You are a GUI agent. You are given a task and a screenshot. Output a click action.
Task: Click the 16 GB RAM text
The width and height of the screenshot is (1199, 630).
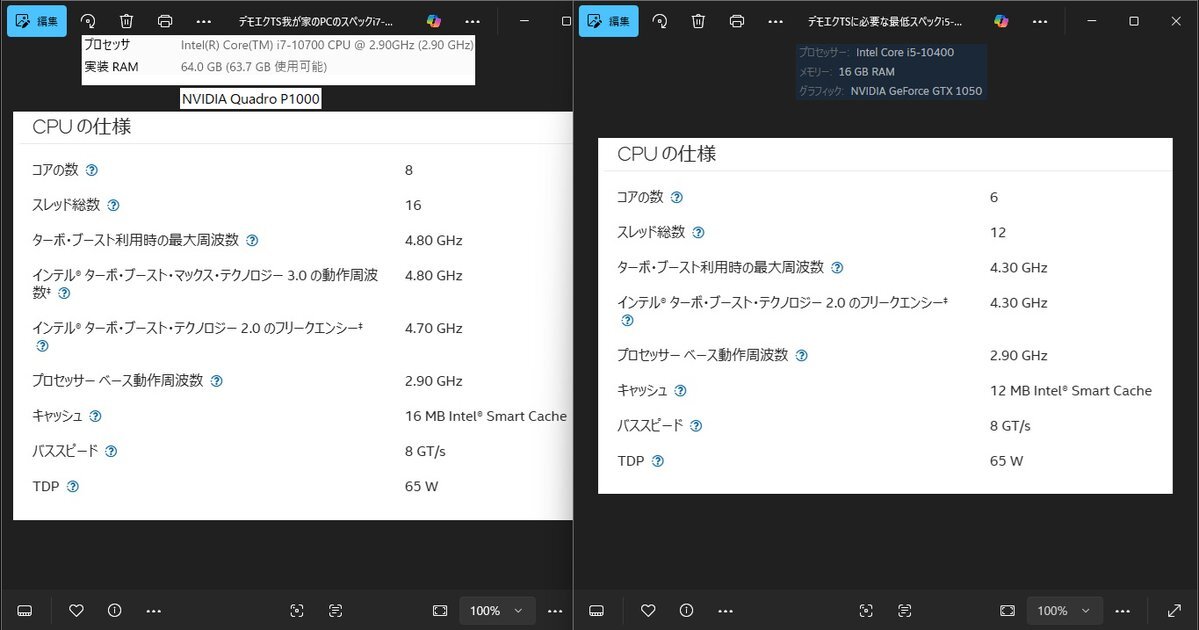(866, 72)
